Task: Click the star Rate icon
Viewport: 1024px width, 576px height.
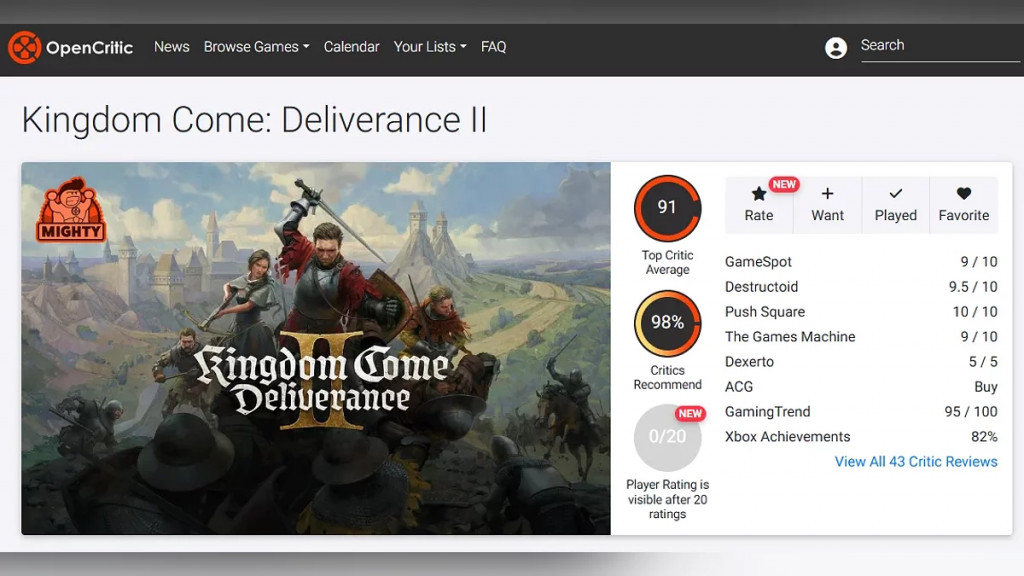Action: click(759, 194)
